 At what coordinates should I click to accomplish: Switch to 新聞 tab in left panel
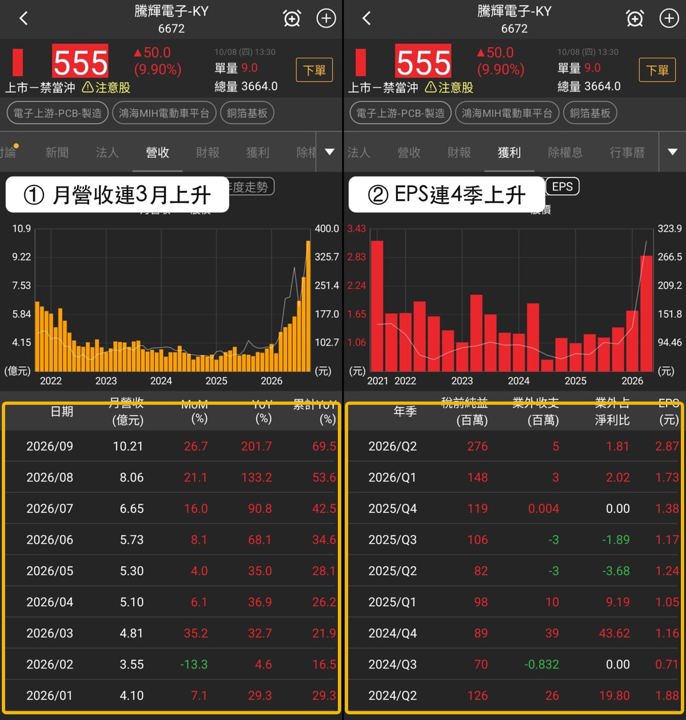(57, 152)
